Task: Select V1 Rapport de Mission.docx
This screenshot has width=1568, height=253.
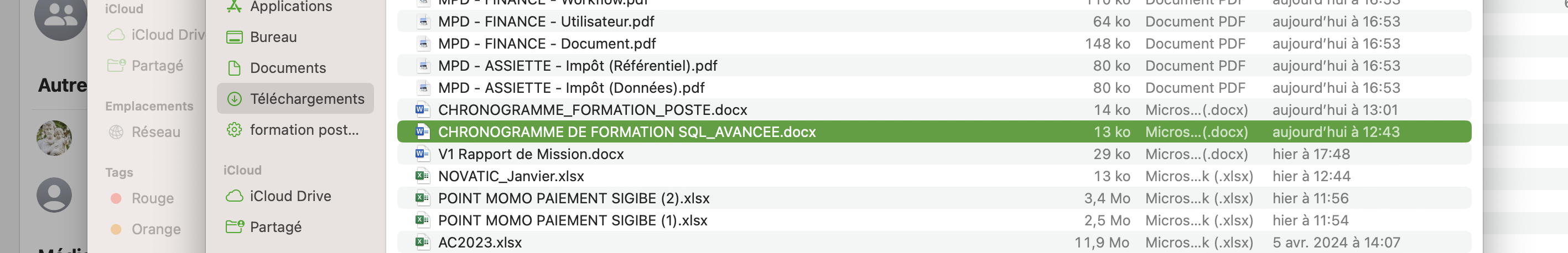Action: (x=531, y=155)
